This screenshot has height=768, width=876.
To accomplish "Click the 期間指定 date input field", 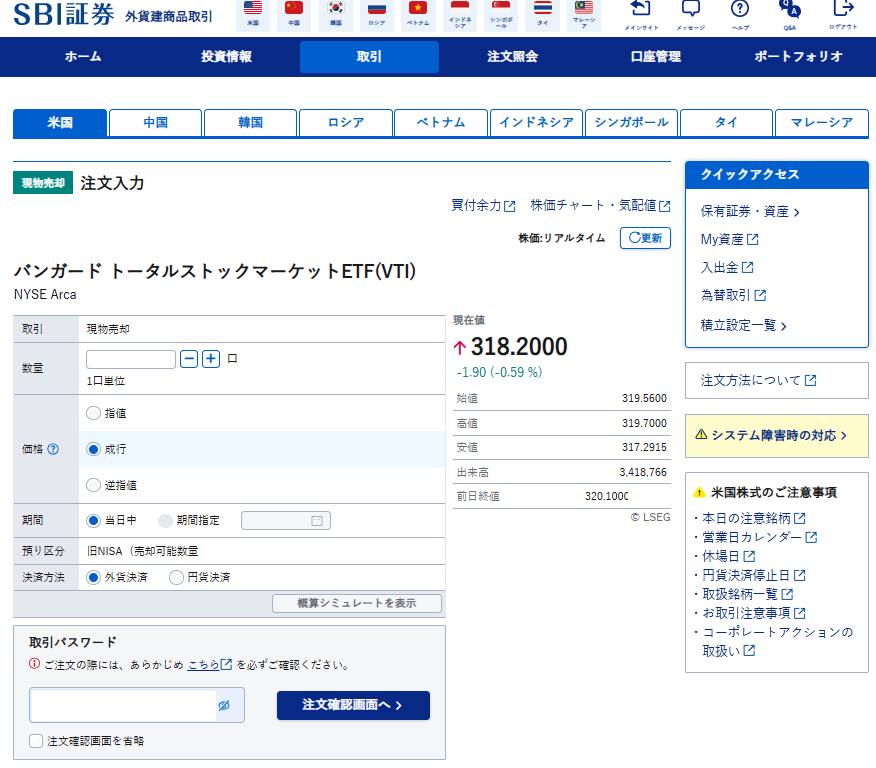I will click(285, 521).
